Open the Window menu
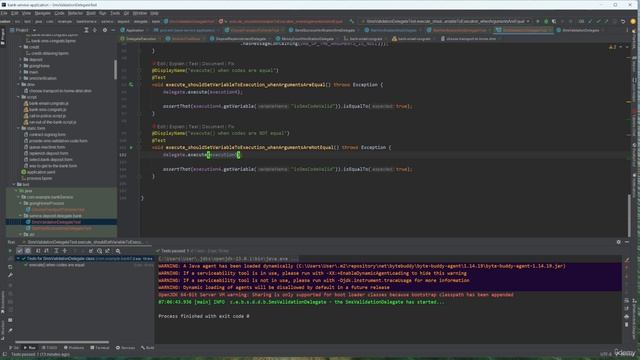Image resolution: width=640 pixels, height=360 pixels. click(140, 13)
